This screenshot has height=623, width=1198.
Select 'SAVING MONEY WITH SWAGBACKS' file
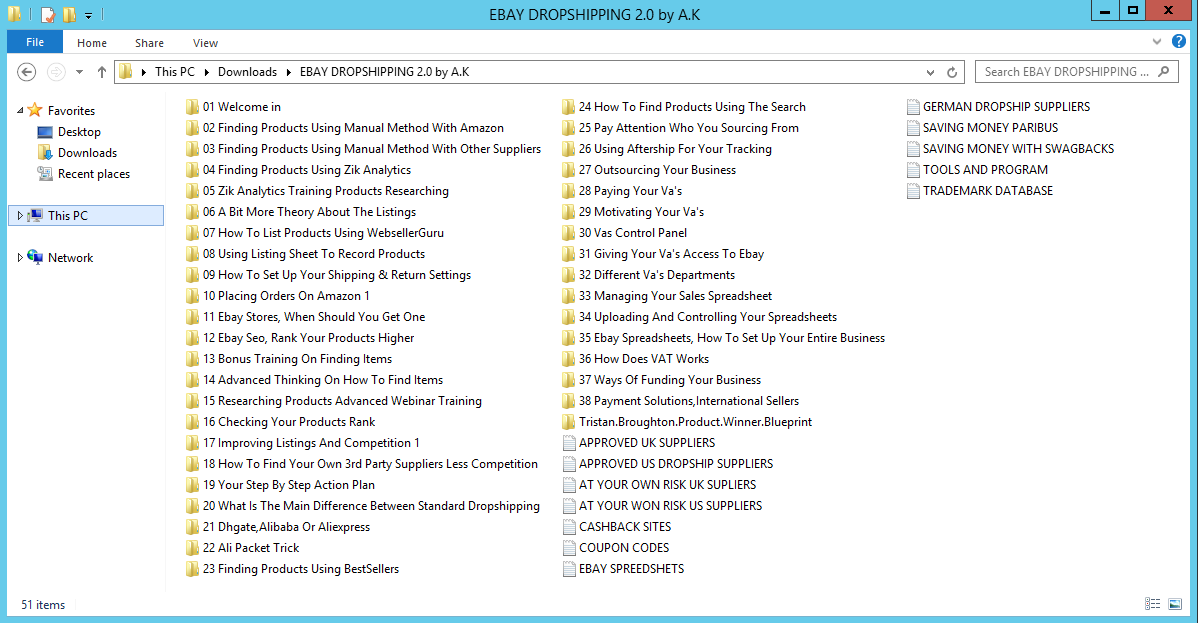click(1018, 148)
